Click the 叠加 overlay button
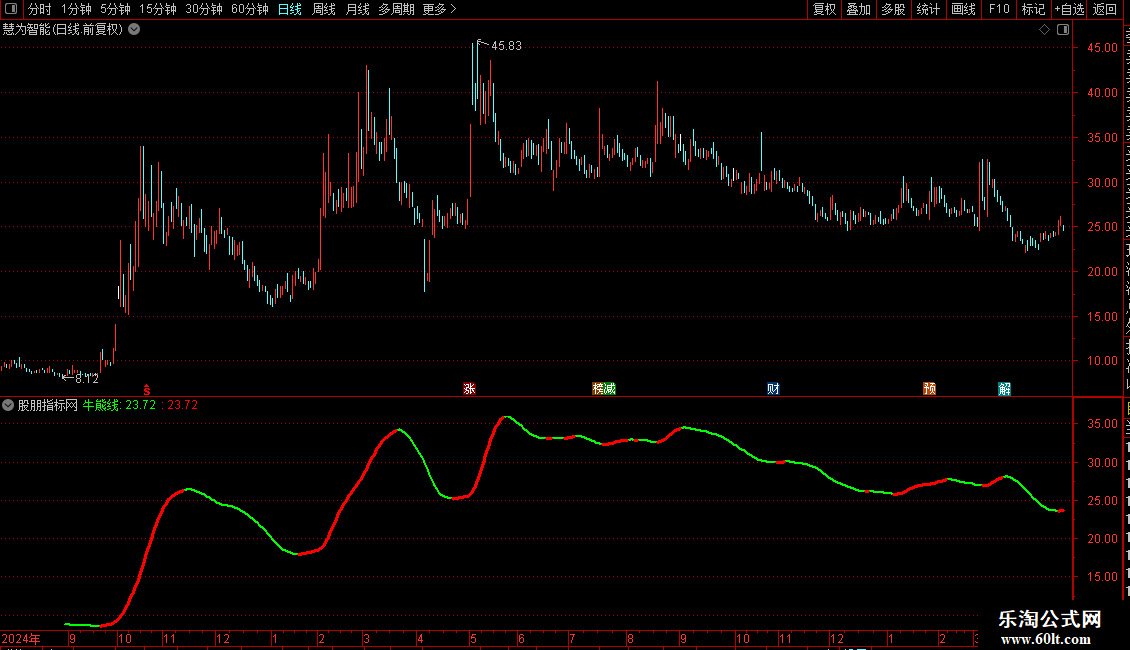 pyautogui.click(x=858, y=9)
